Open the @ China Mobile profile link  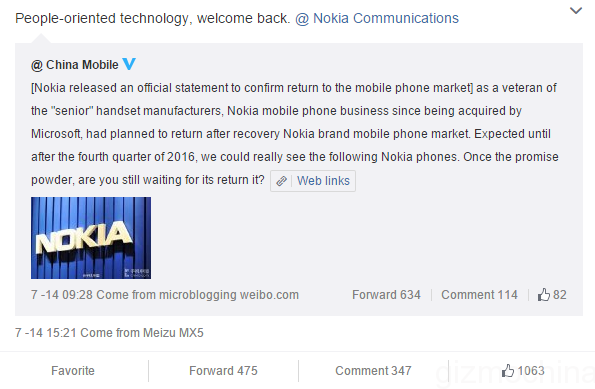point(75,65)
